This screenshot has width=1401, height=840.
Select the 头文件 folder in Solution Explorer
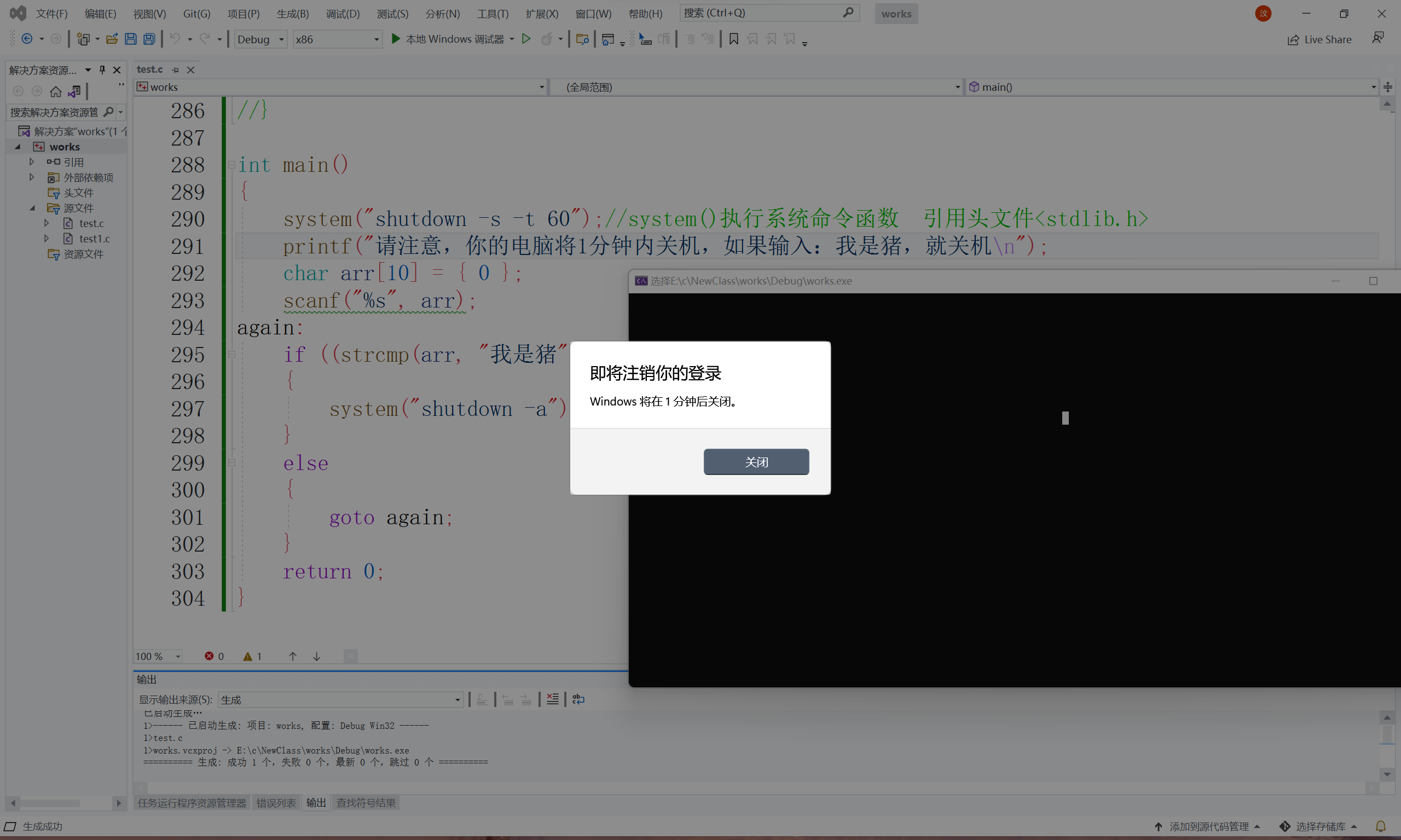pyautogui.click(x=78, y=193)
